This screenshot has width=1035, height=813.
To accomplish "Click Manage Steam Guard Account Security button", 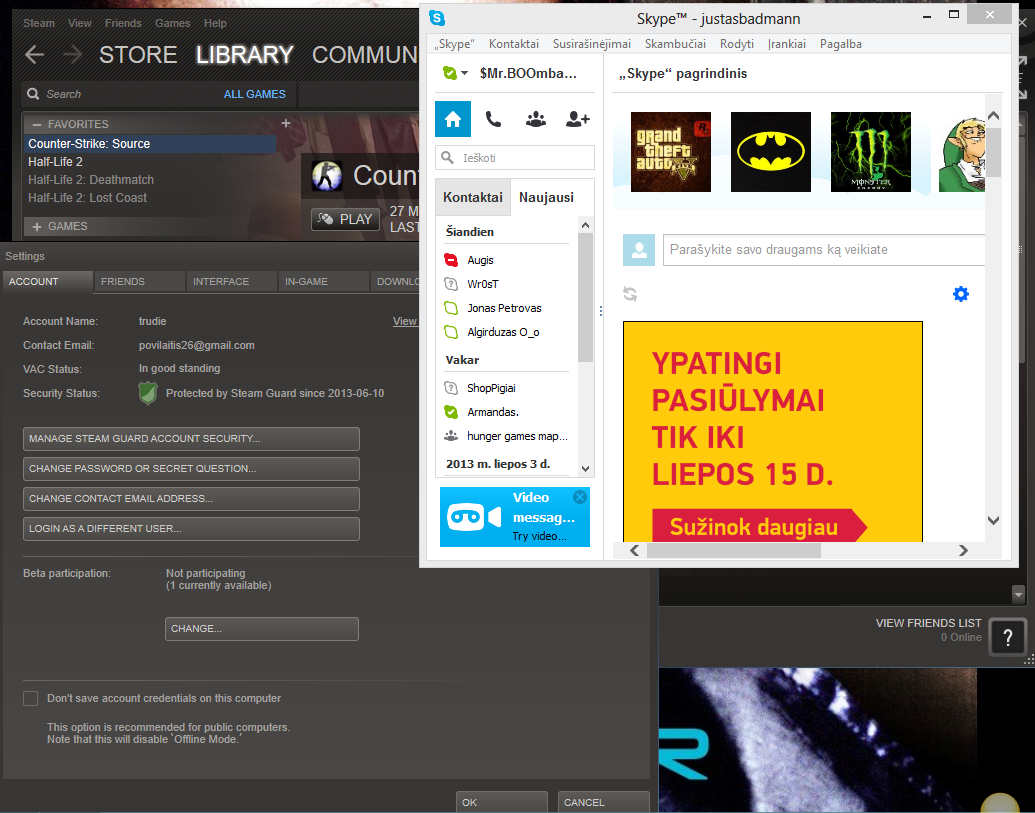I will (191, 439).
